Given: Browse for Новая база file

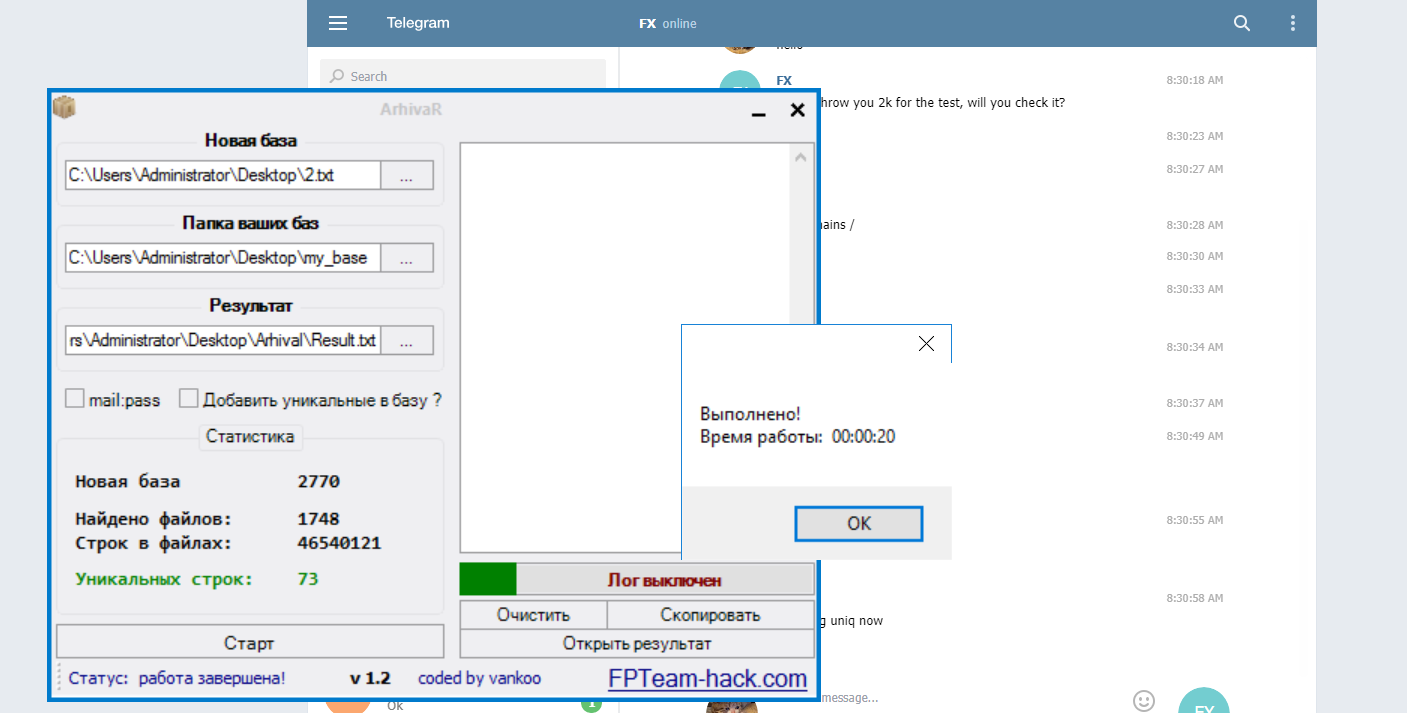Looking at the screenshot, I should pyautogui.click(x=407, y=175).
